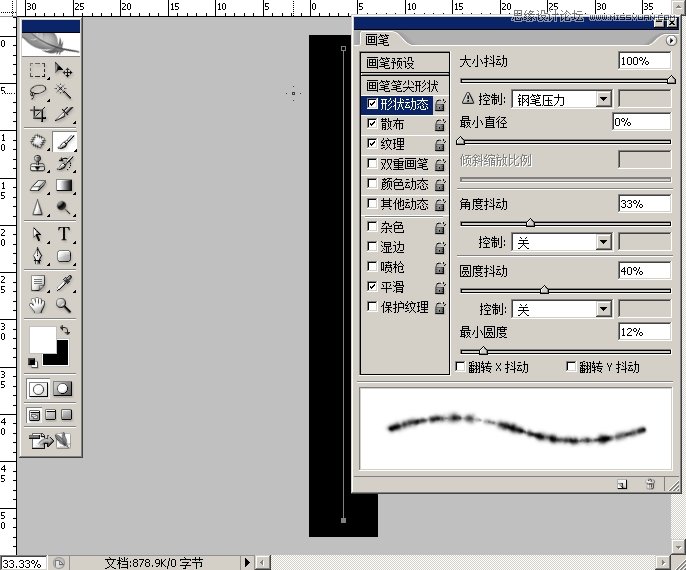The height and width of the screenshot is (570, 686).
Task: Select the Eraser tool
Action: click(x=38, y=186)
